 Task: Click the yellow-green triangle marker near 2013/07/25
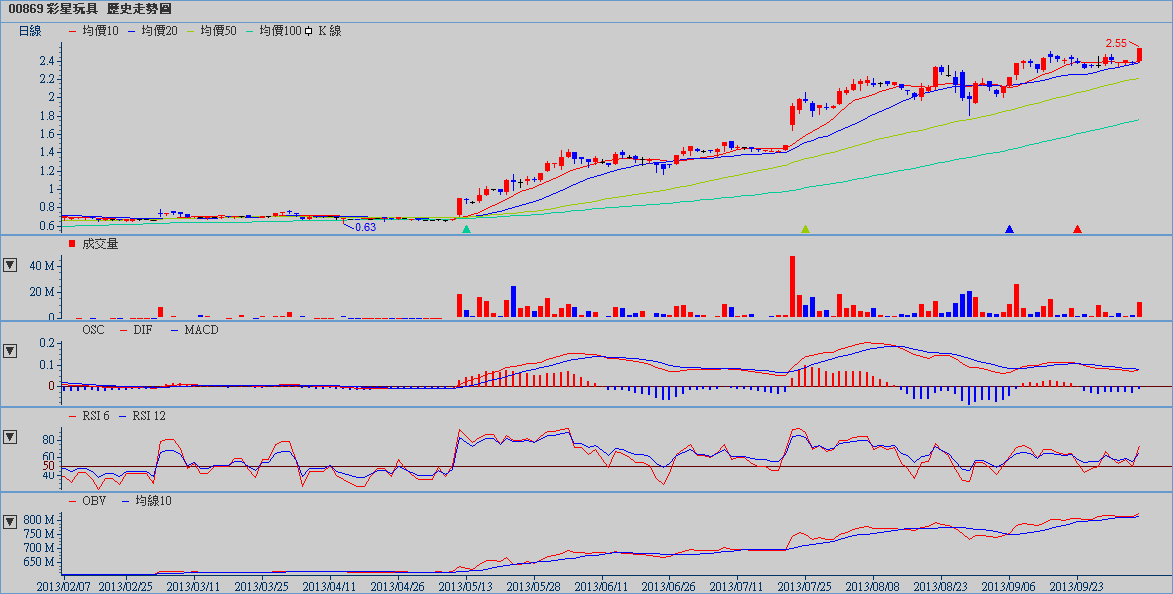[805, 230]
